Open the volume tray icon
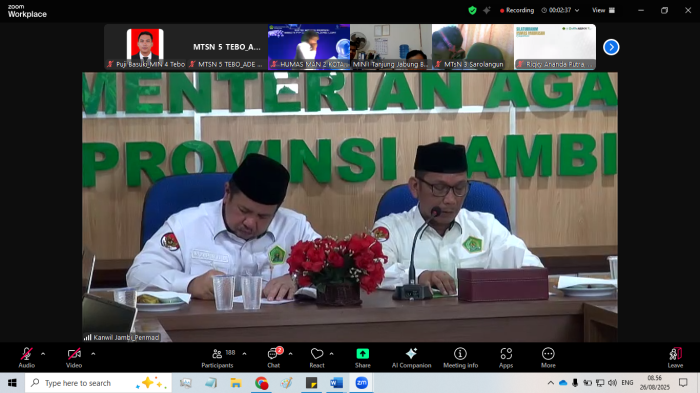700x393 pixels. pyautogui.click(x=612, y=383)
